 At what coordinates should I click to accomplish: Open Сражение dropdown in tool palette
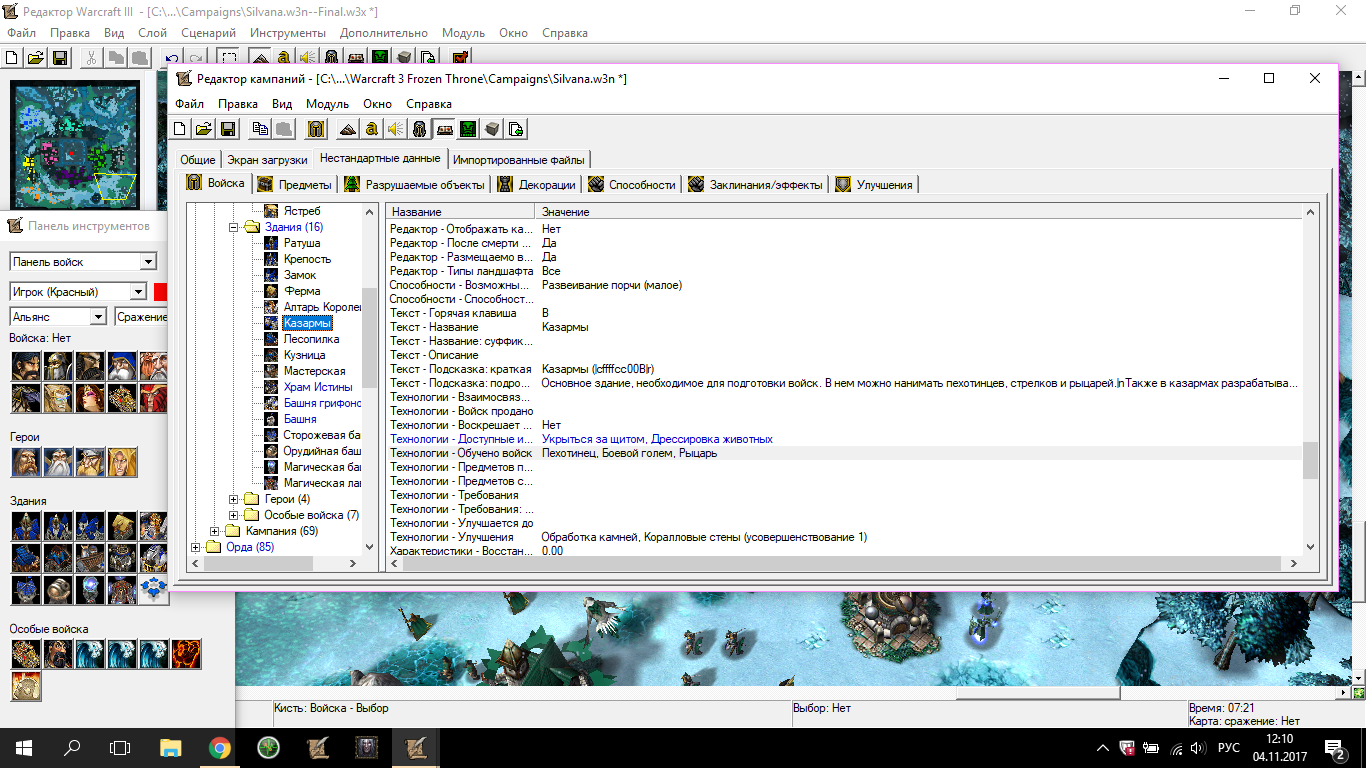point(141,317)
